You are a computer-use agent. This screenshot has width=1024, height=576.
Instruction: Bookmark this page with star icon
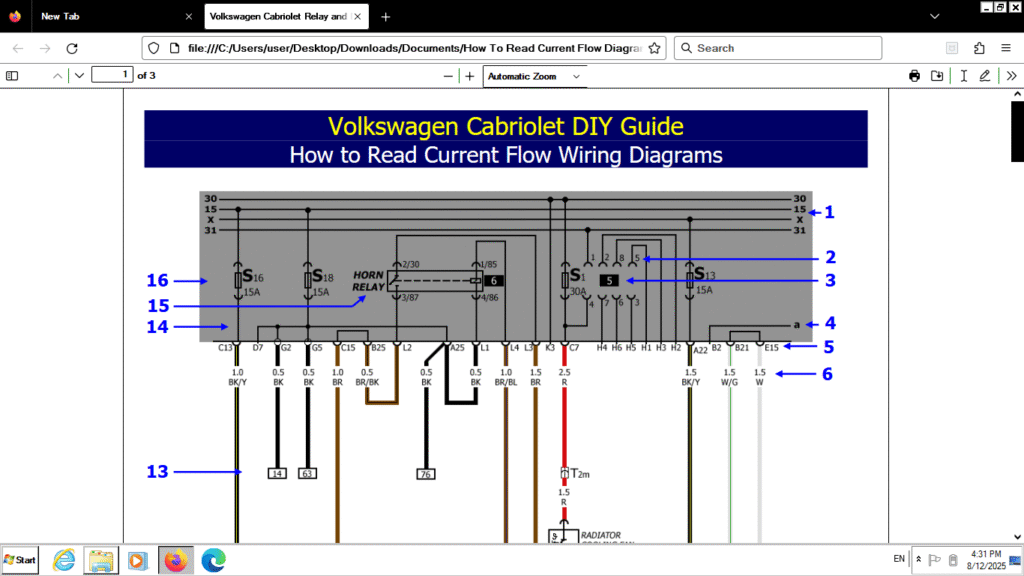coord(654,48)
